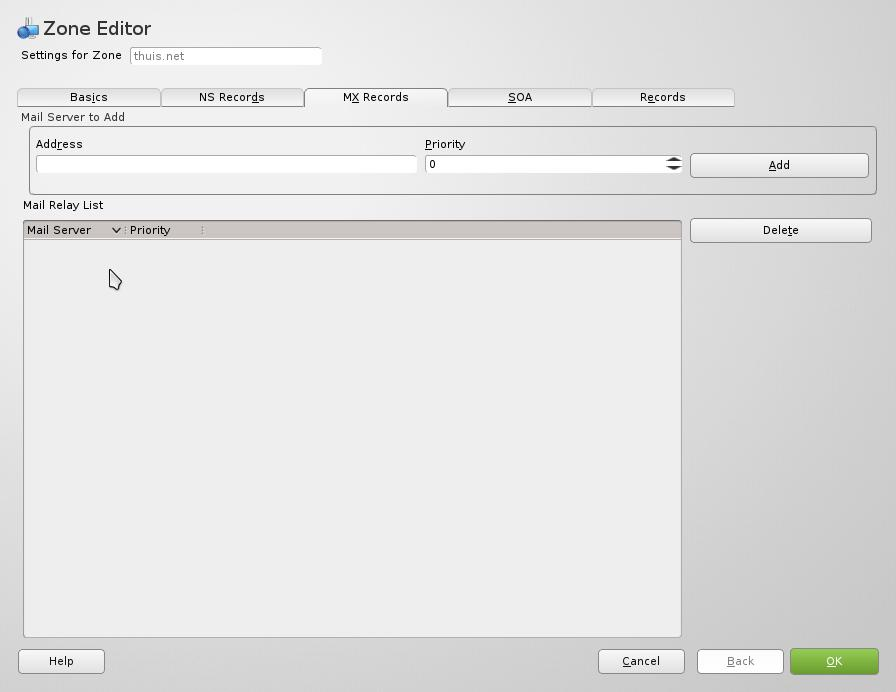
Task: Select the MX Records tab
Action: (x=376, y=97)
